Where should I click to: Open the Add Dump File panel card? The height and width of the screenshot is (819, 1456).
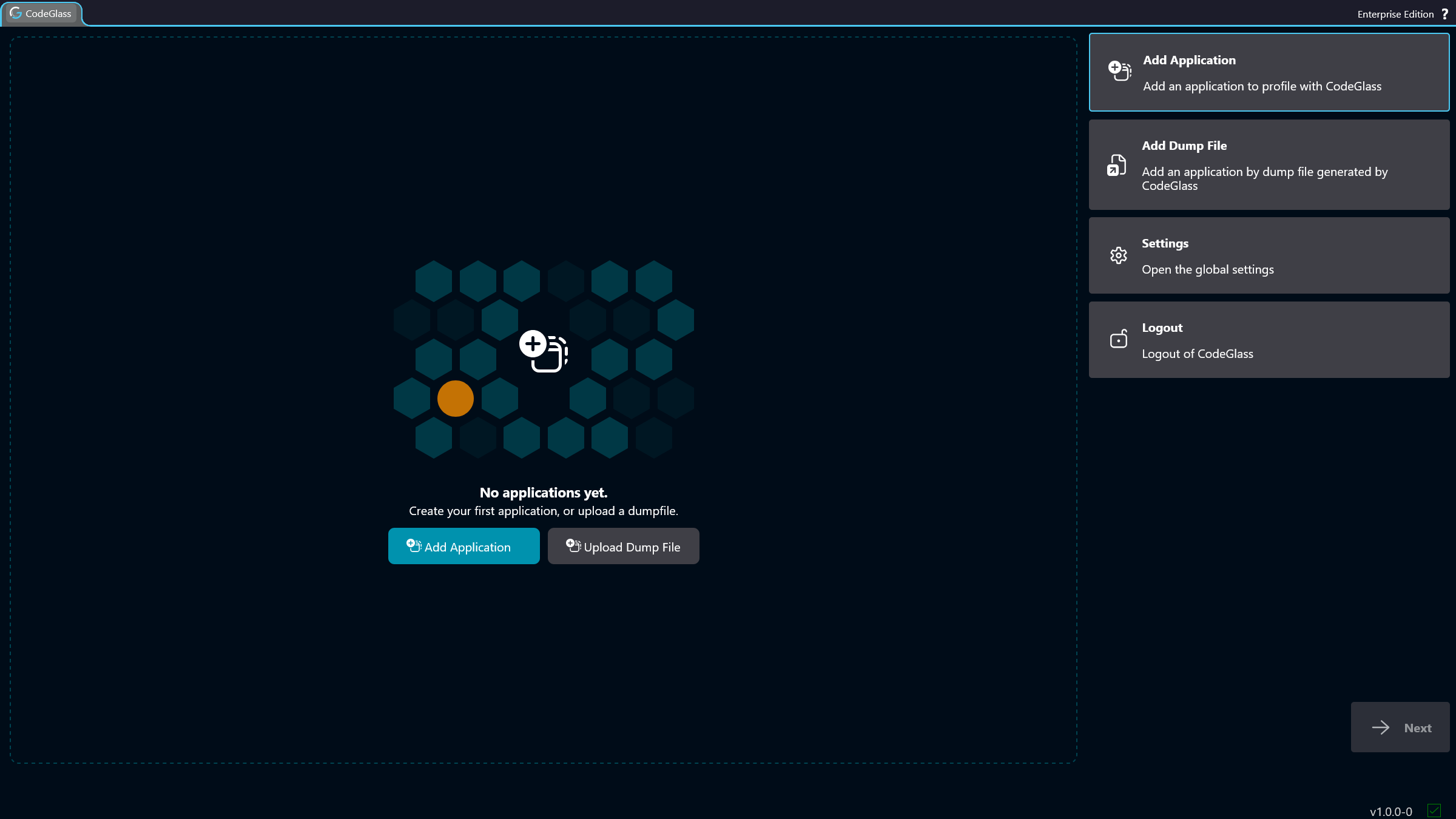[x=1269, y=165]
